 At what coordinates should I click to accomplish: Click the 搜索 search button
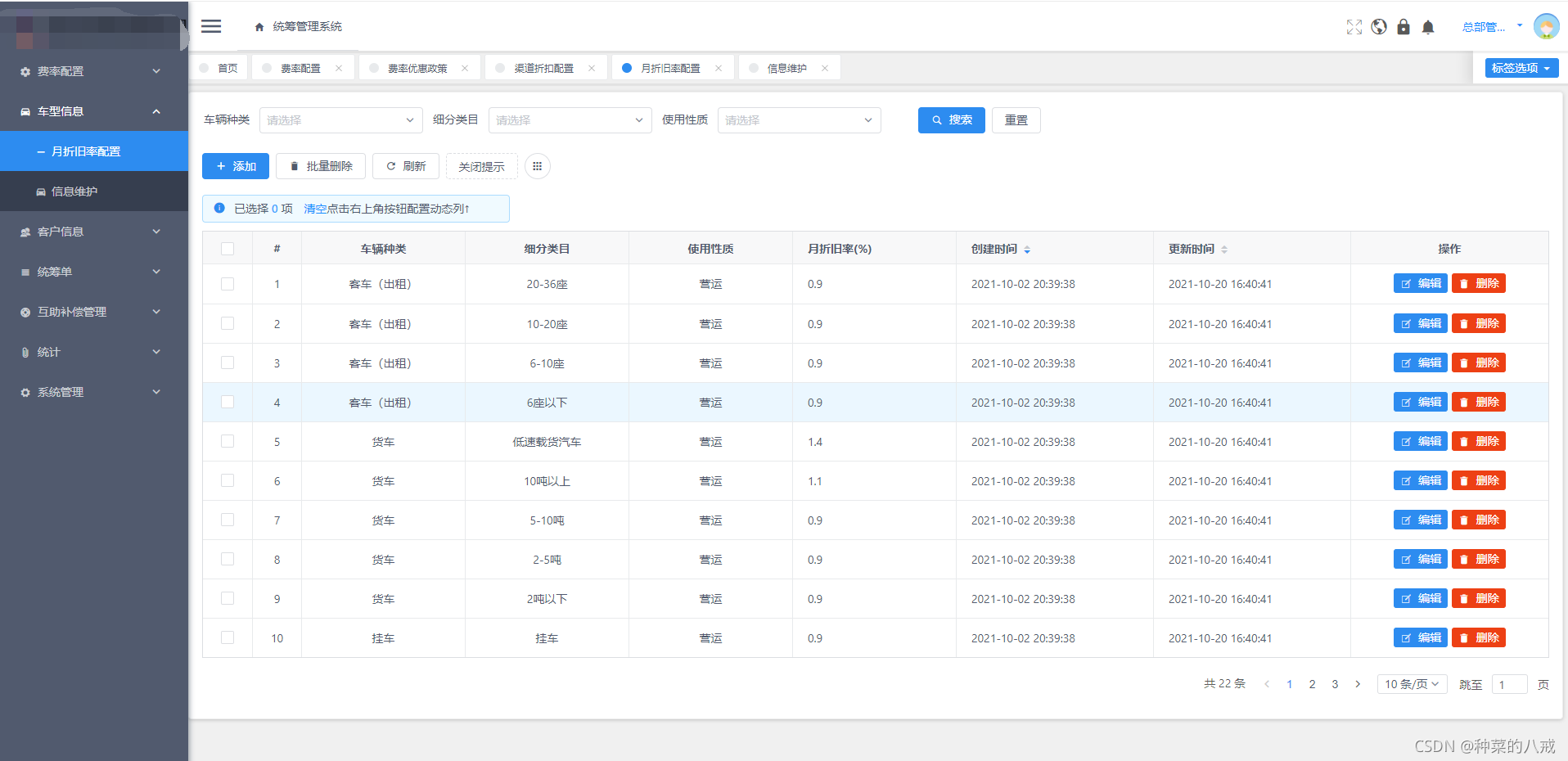point(951,120)
